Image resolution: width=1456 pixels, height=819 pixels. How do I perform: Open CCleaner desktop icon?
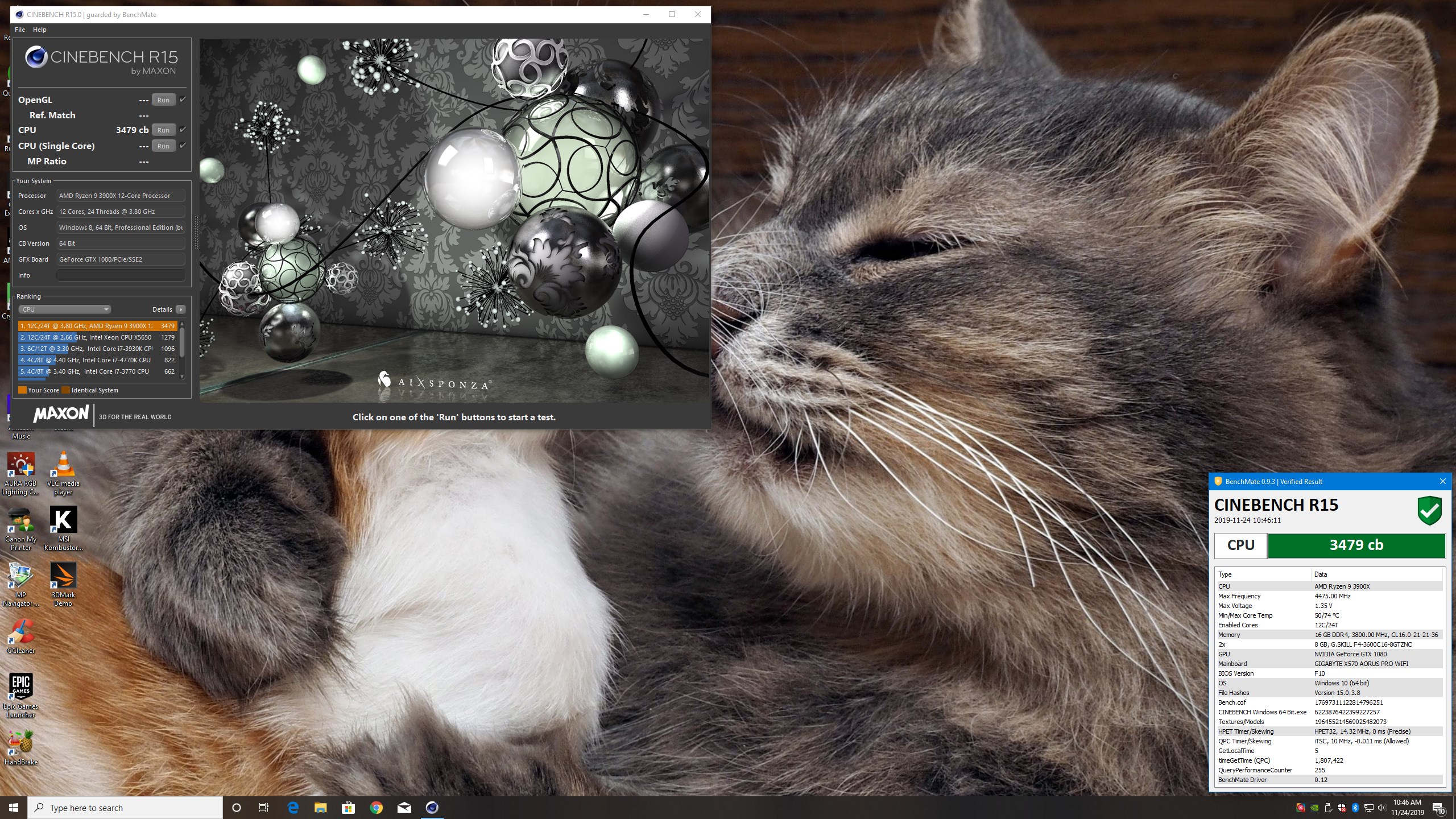pyautogui.click(x=21, y=637)
